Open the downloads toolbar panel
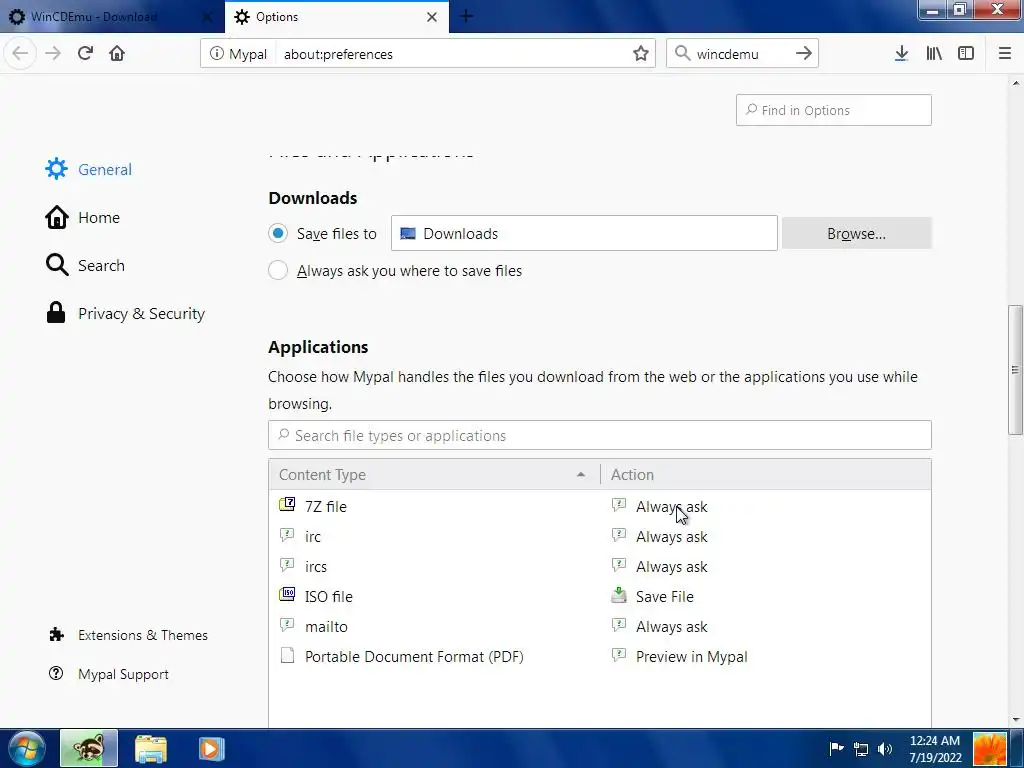Viewport: 1024px width, 768px height. click(901, 54)
